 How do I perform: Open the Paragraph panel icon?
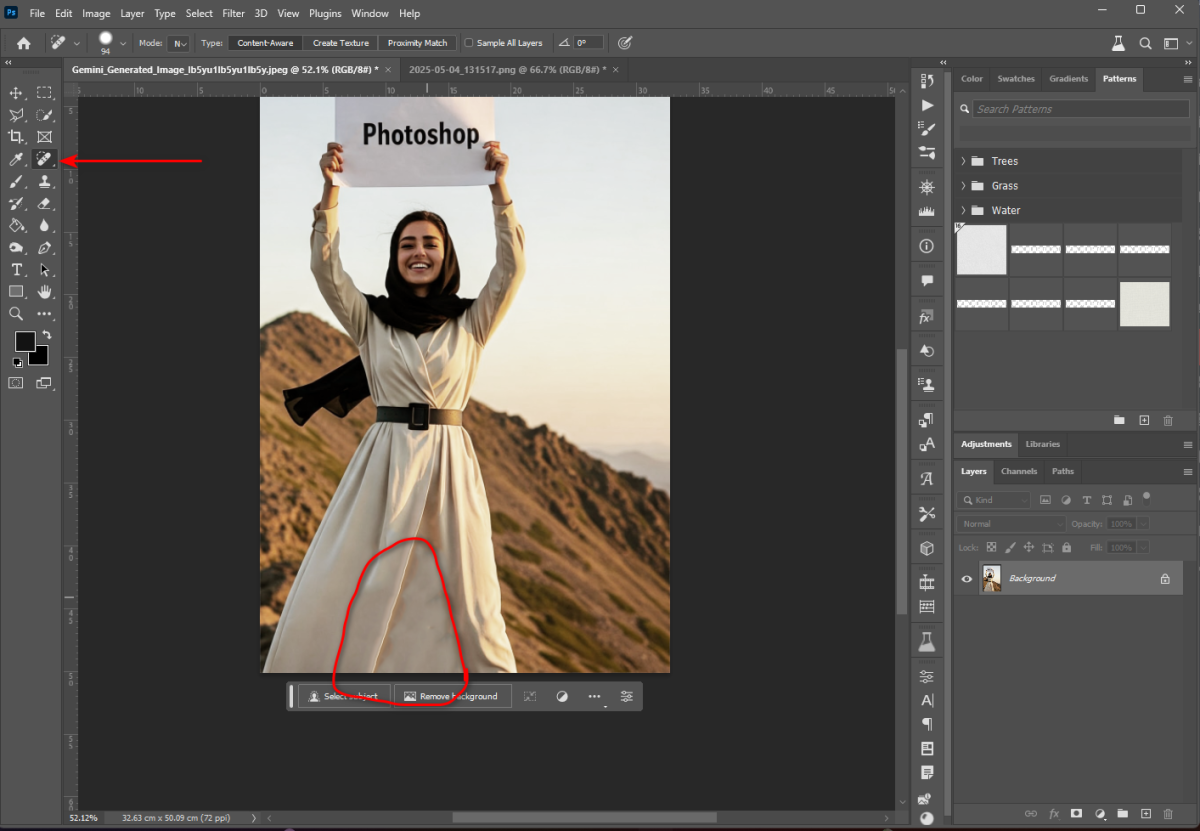927,724
